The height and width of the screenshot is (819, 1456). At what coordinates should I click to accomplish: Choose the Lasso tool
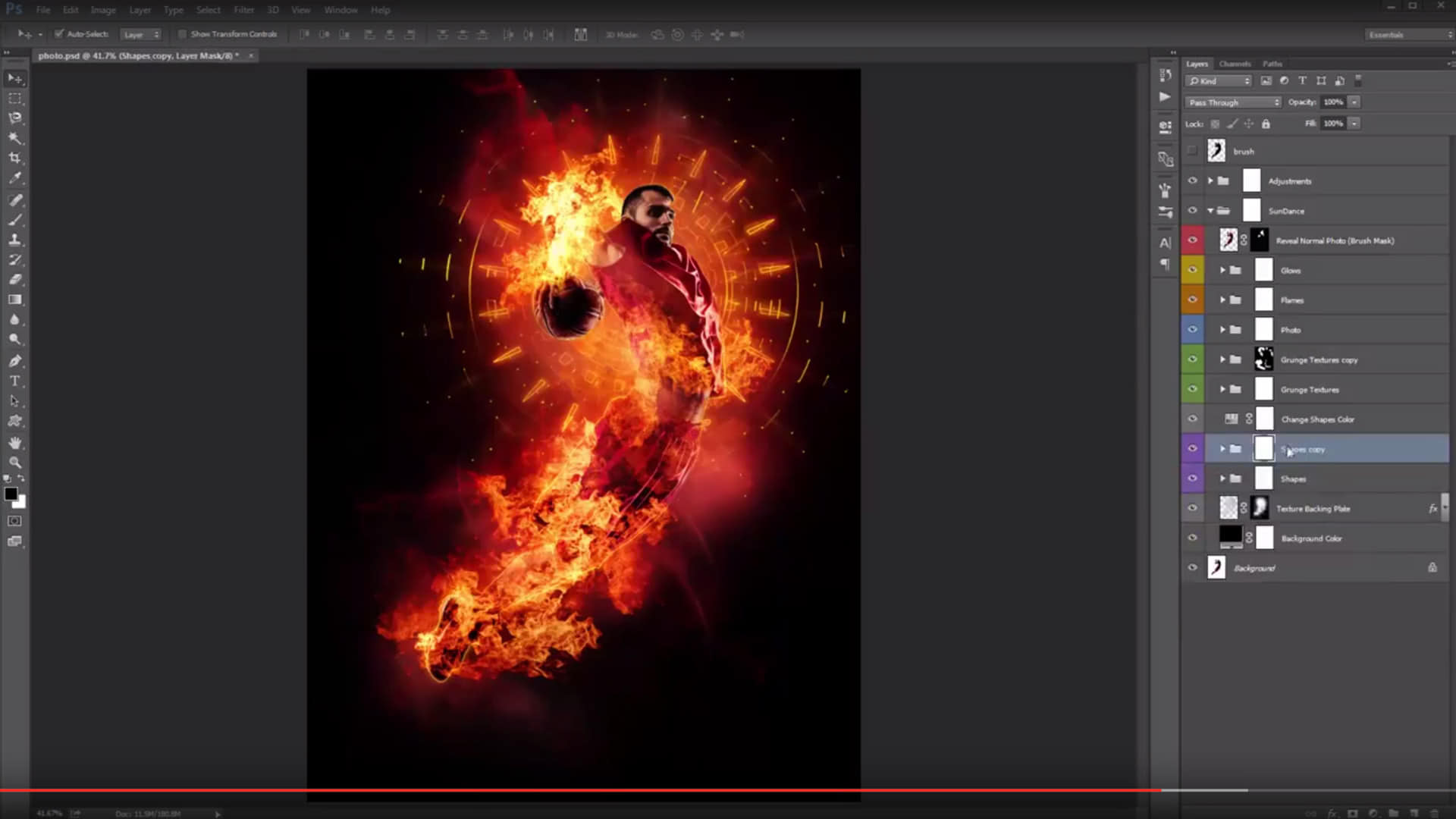pos(14,118)
